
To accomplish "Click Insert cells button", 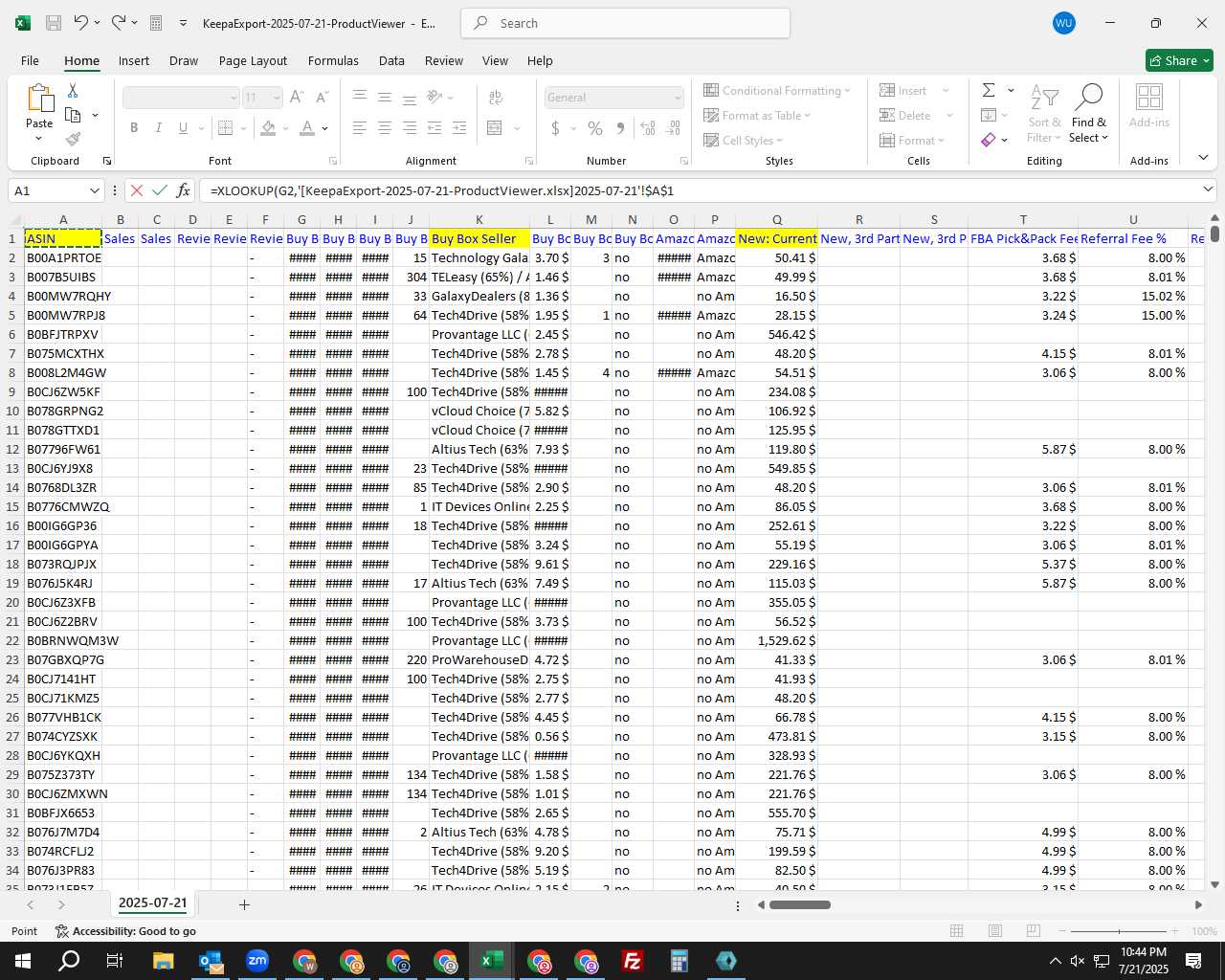I will point(903,90).
